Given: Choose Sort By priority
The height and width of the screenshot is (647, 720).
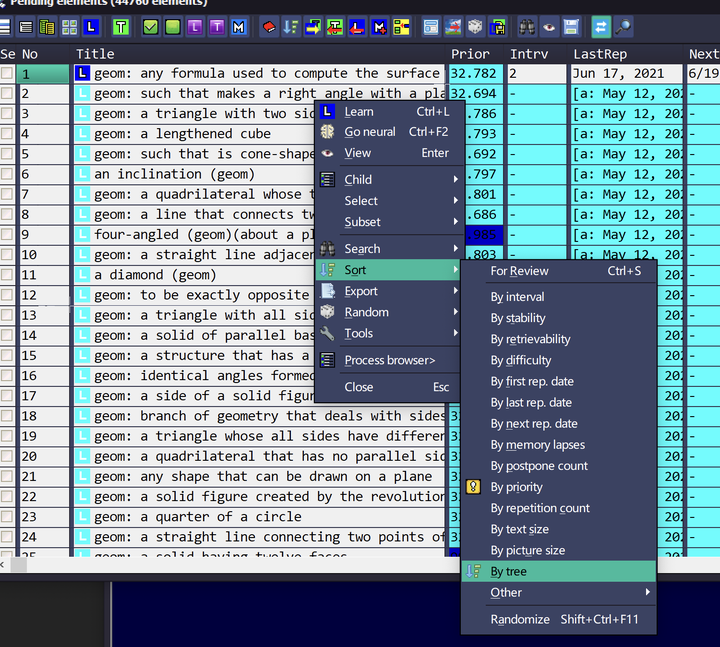Looking at the screenshot, I should pos(516,487).
